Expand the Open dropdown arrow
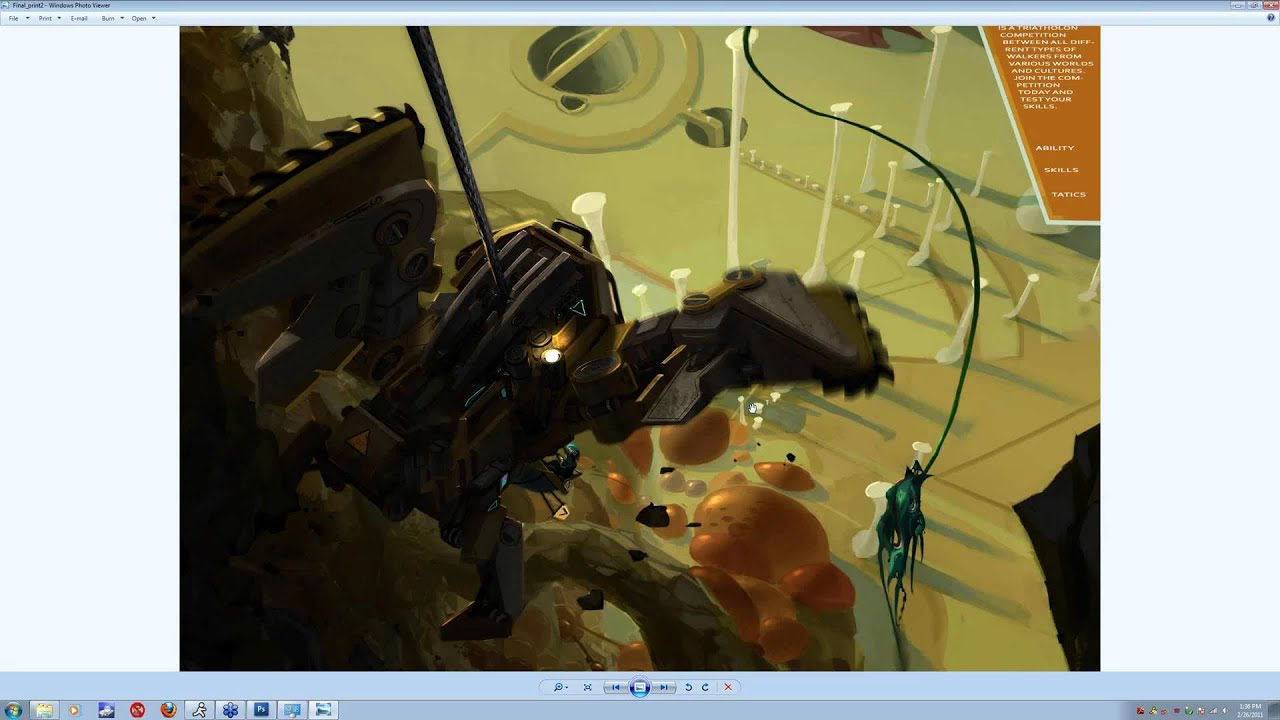This screenshot has width=1280, height=720. tap(153, 18)
